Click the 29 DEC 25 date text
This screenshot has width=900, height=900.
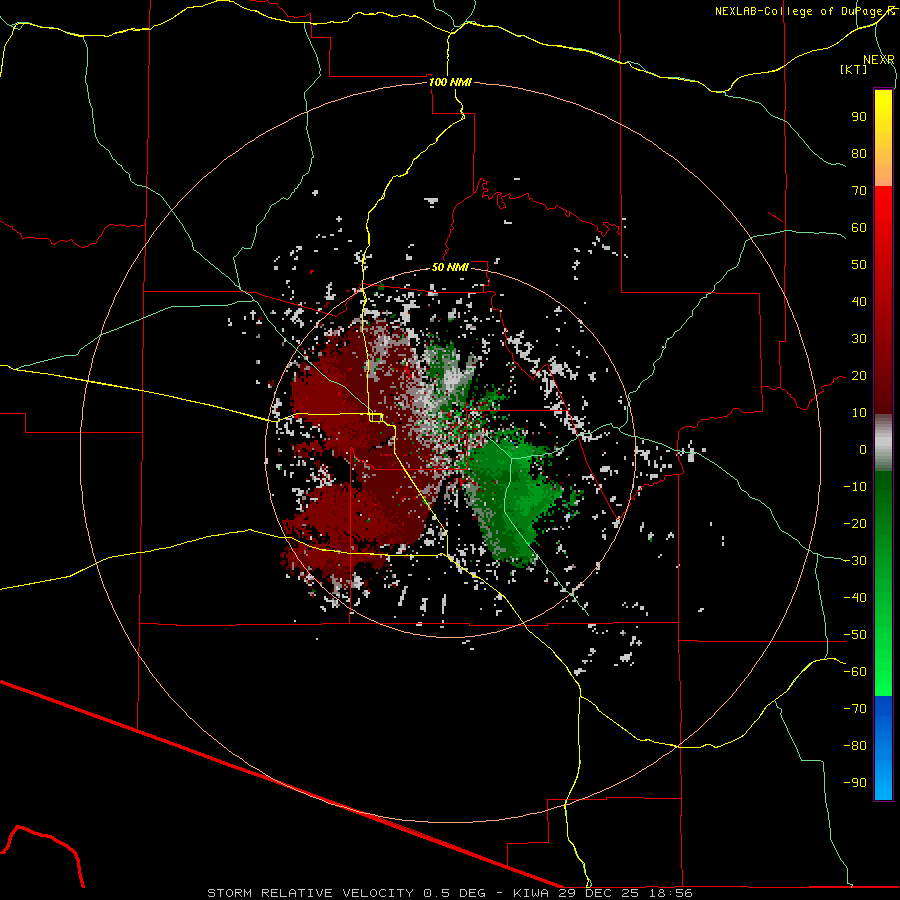(599, 893)
